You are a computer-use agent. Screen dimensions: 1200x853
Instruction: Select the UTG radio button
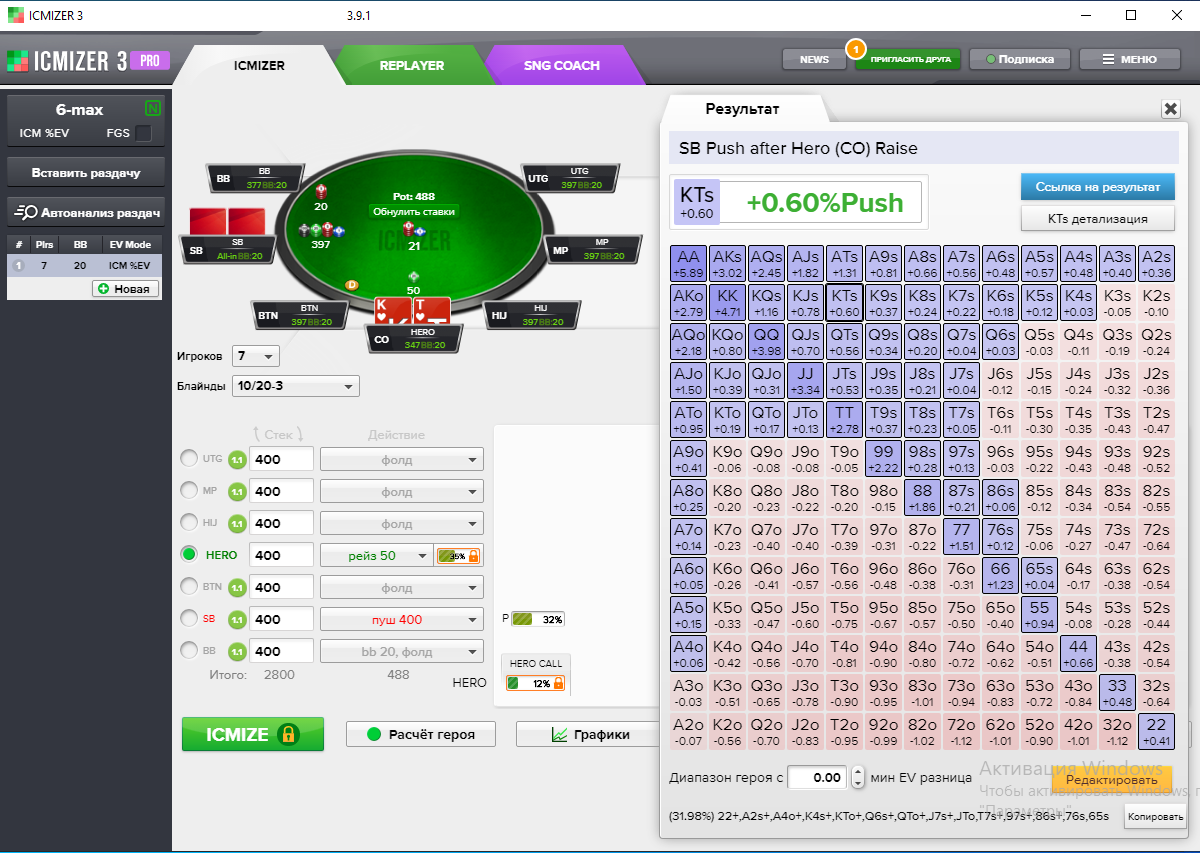tap(188, 459)
